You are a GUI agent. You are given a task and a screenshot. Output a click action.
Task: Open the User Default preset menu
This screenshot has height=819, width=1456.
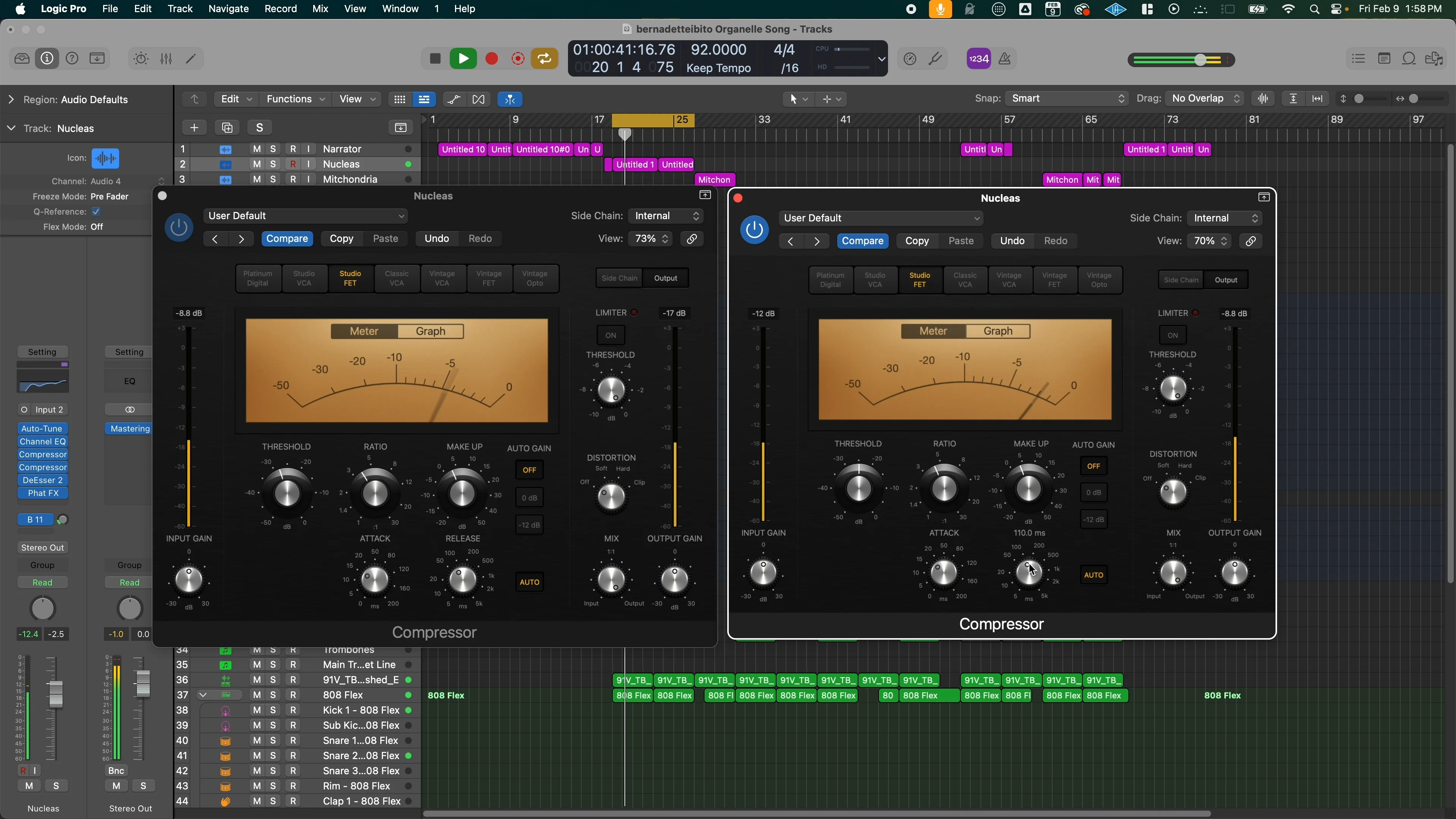pos(306,215)
